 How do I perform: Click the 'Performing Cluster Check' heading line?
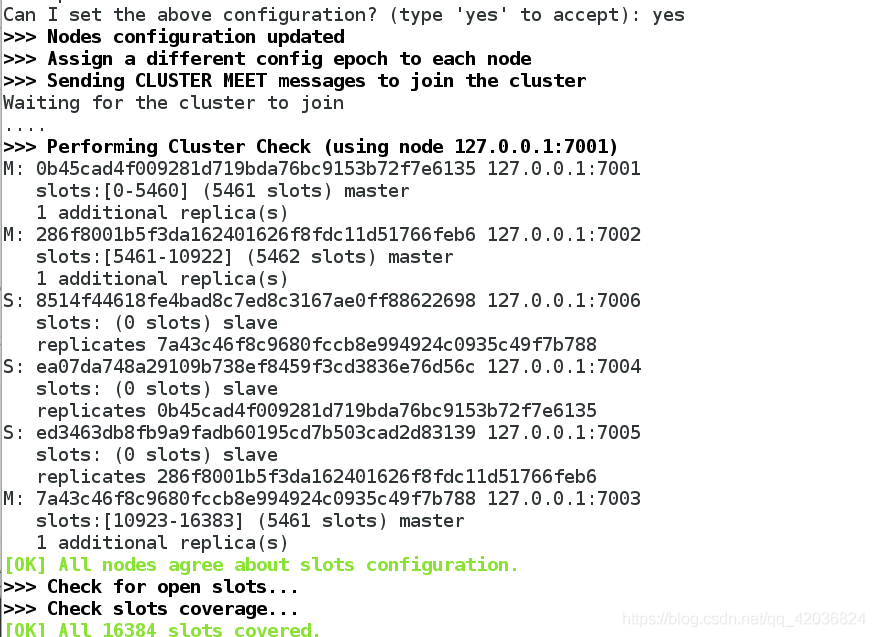pyautogui.click(x=310, y=147)
